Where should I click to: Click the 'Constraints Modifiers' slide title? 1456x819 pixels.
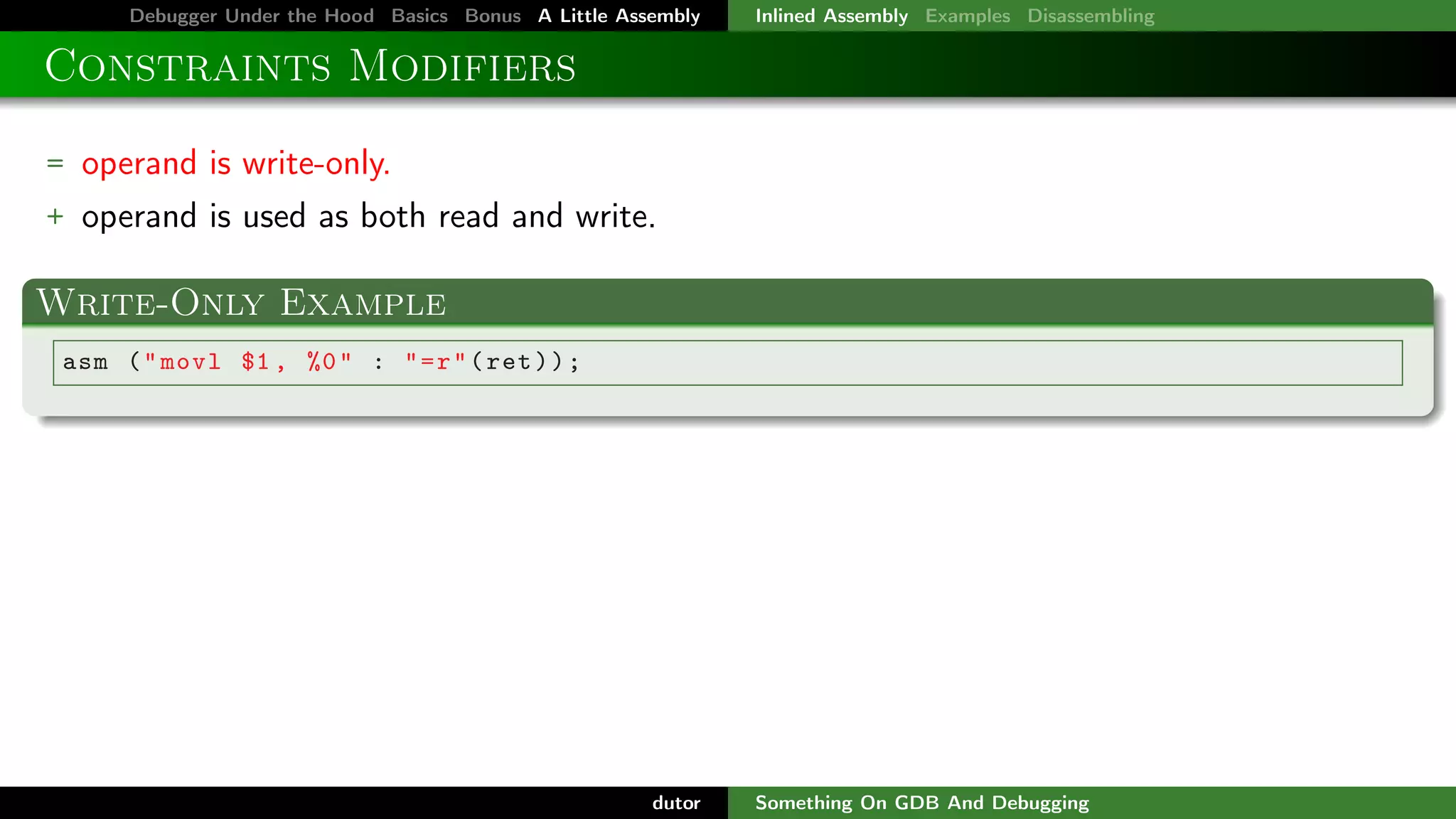coord(311,66)
